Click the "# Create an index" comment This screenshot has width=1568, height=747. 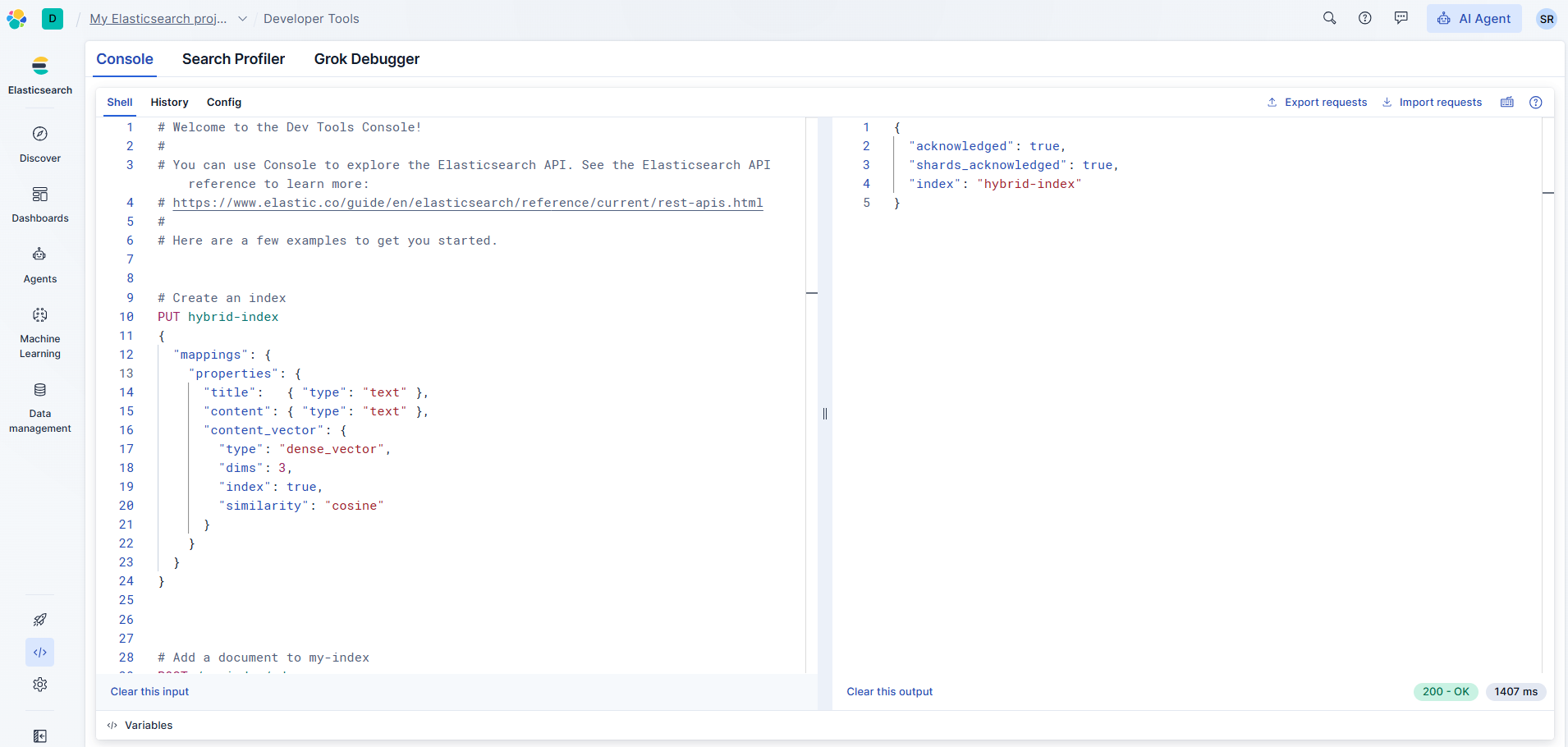pos(222,298)
